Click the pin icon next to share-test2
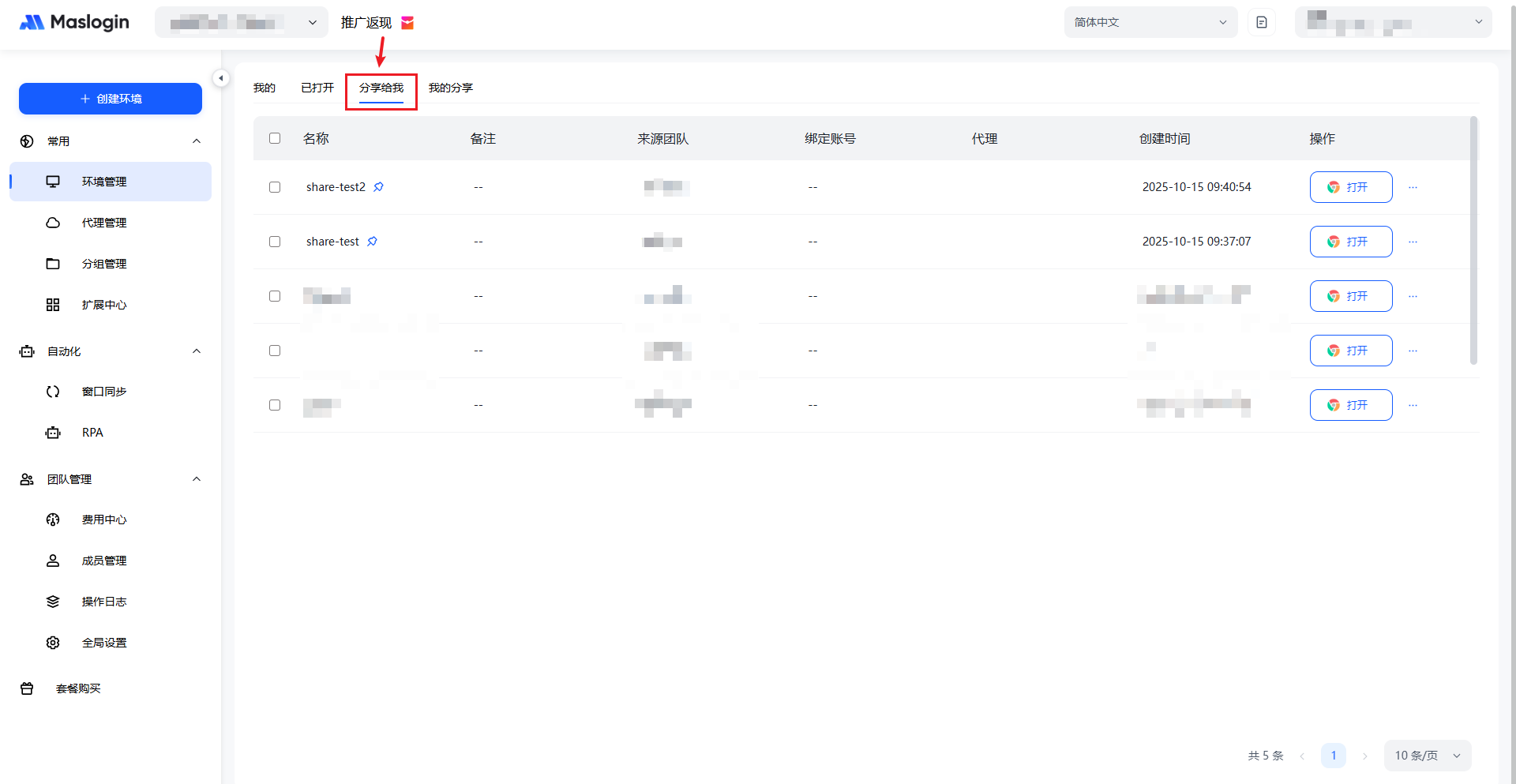The image size is (1516, 784). [x=378, y=187]
